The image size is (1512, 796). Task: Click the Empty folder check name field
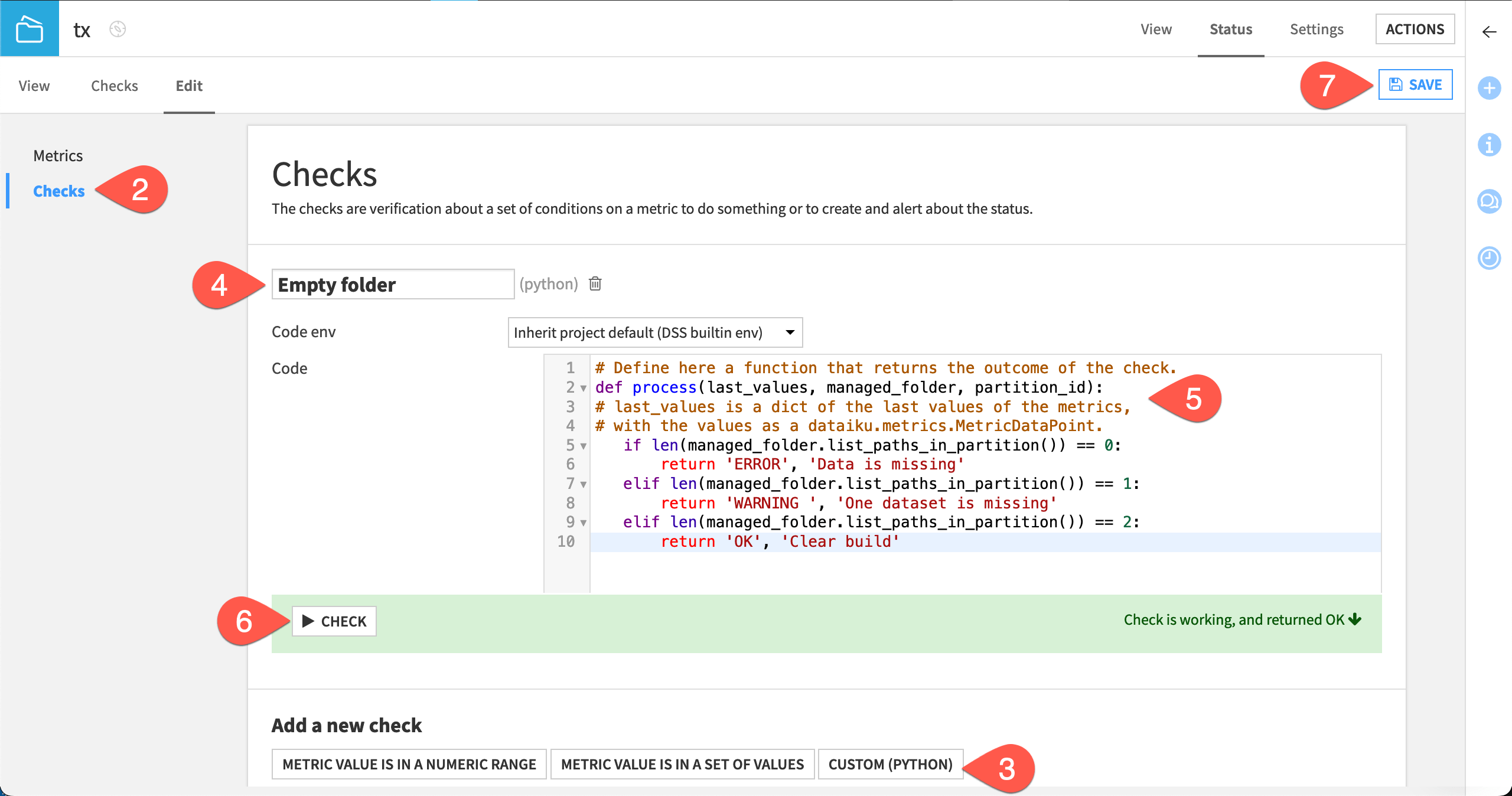coord(393,285)
